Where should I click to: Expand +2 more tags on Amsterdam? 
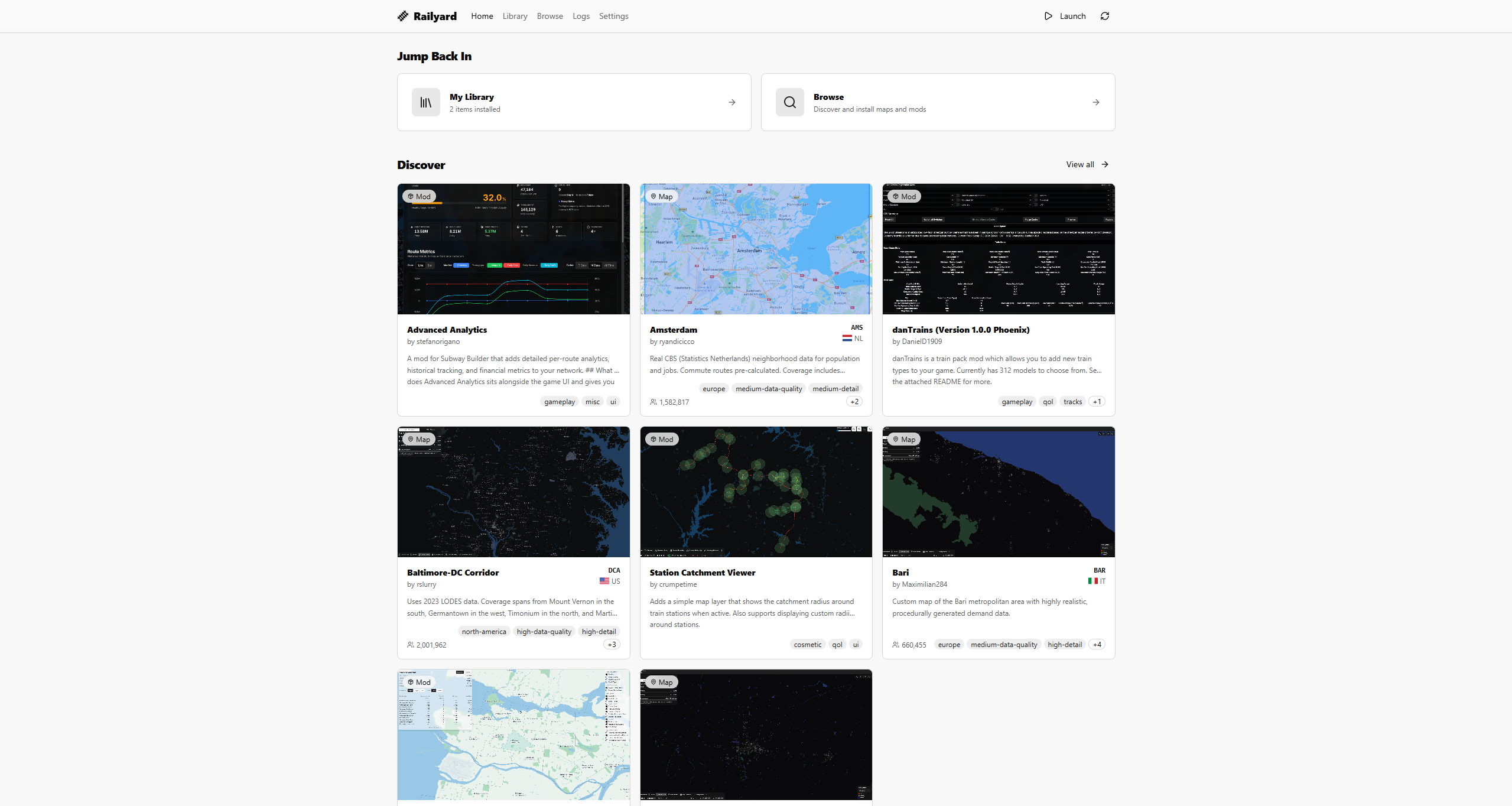[x=854, y=402]
